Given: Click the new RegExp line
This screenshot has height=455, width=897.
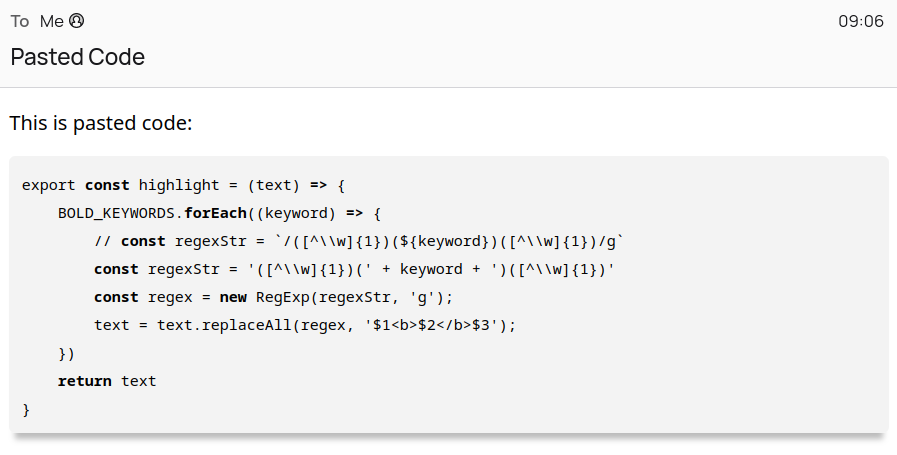Looking at the screenshot, I should (273, 298).
